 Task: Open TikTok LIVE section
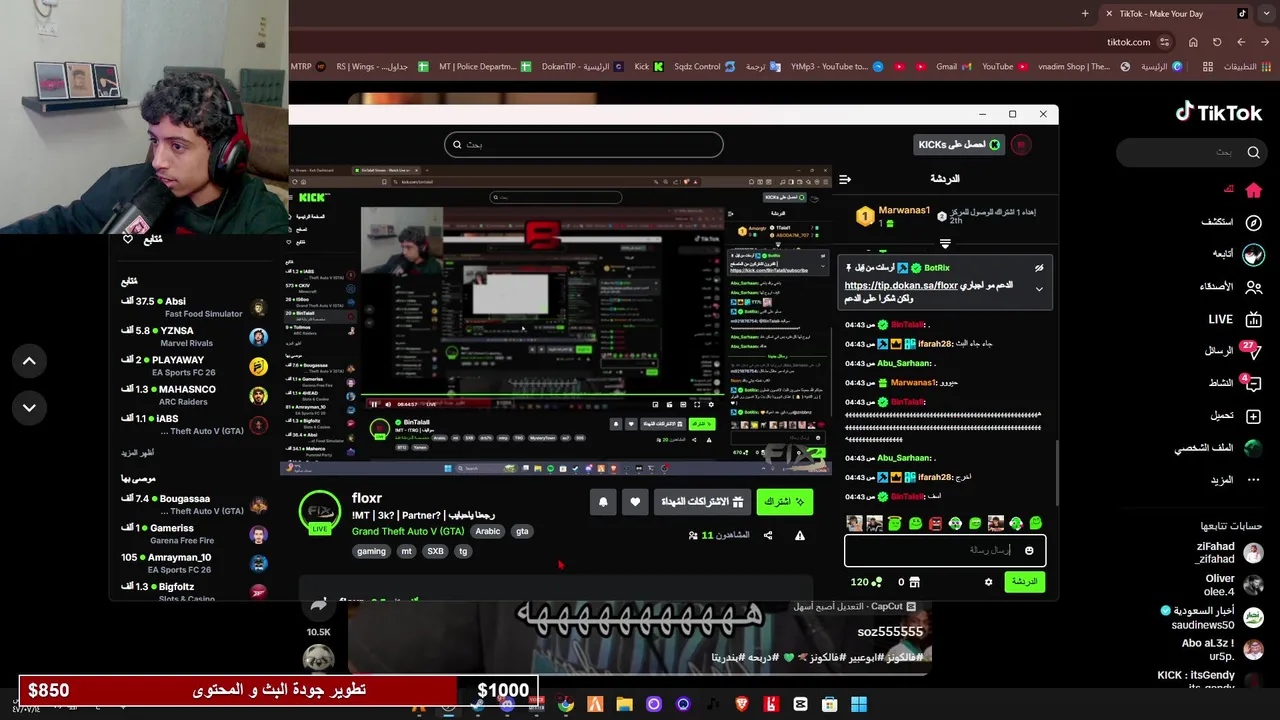(x=1253, y=319)
